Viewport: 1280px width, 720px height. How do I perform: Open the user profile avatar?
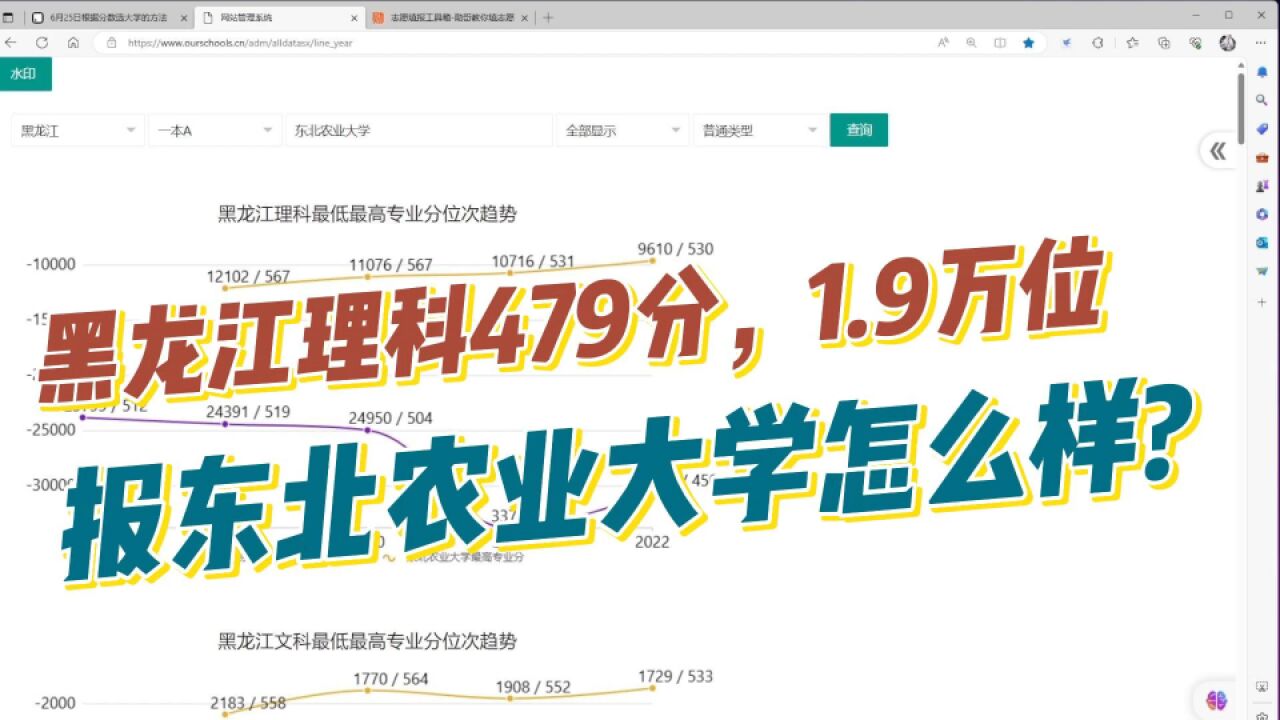pos(1228,43)
